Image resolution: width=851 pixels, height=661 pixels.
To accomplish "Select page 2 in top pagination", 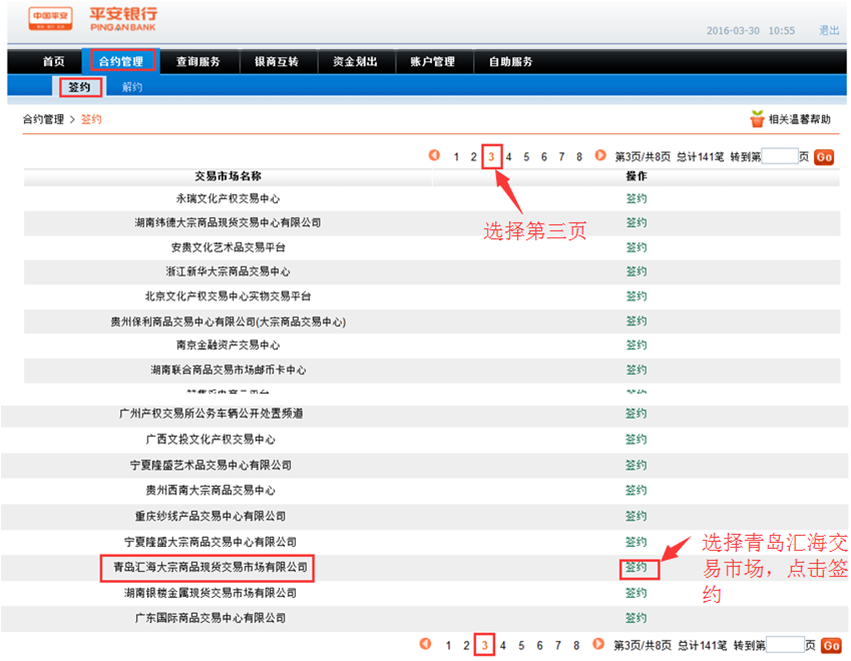I will [474, 157].
